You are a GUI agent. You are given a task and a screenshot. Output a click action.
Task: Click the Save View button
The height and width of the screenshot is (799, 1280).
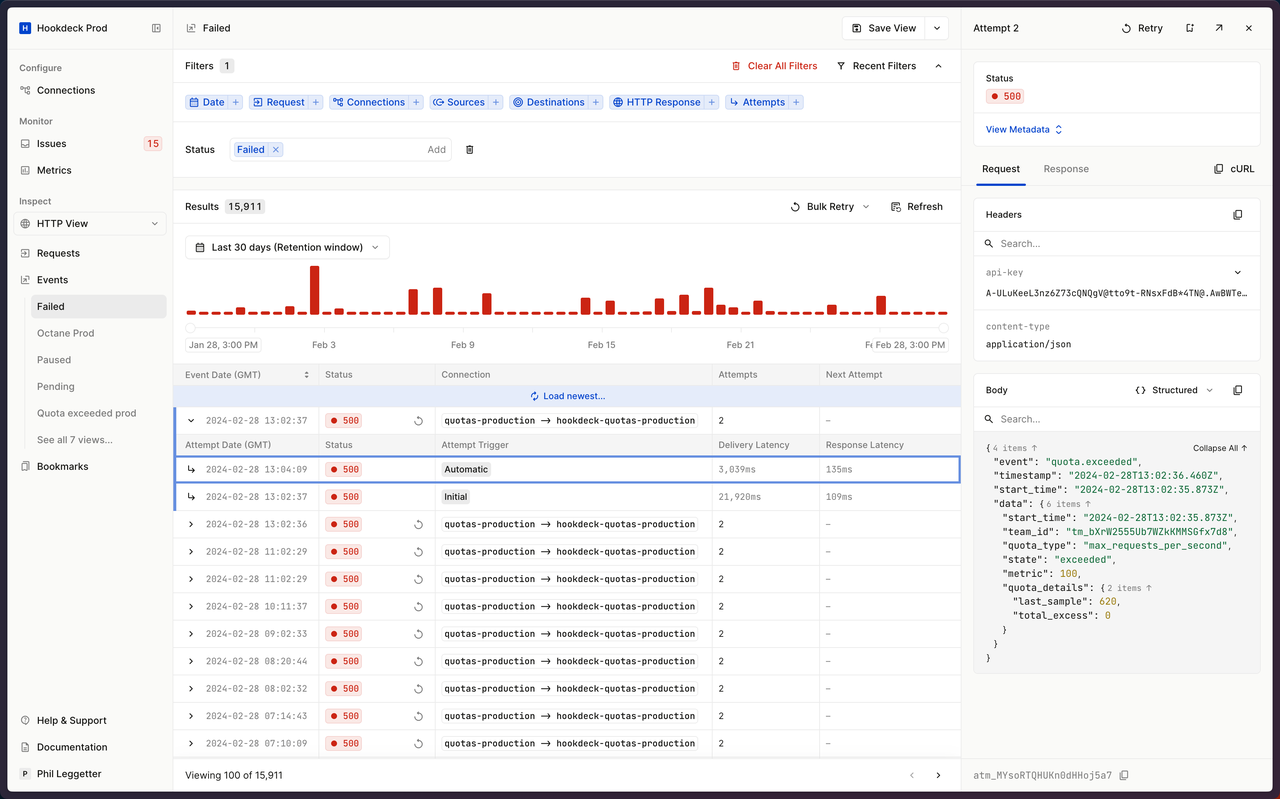point(883,28)
